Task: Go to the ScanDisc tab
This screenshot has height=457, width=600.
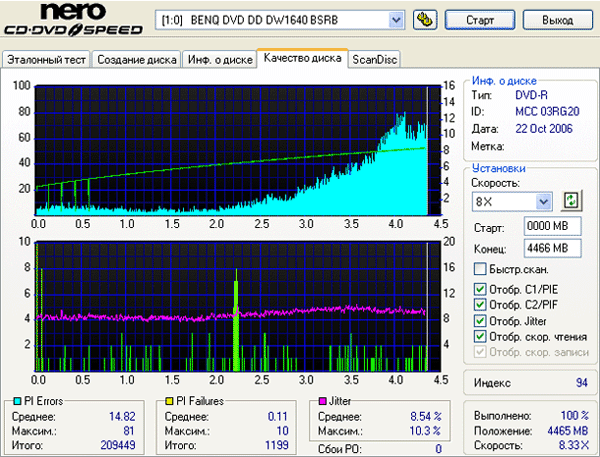Action: (374, 60)
